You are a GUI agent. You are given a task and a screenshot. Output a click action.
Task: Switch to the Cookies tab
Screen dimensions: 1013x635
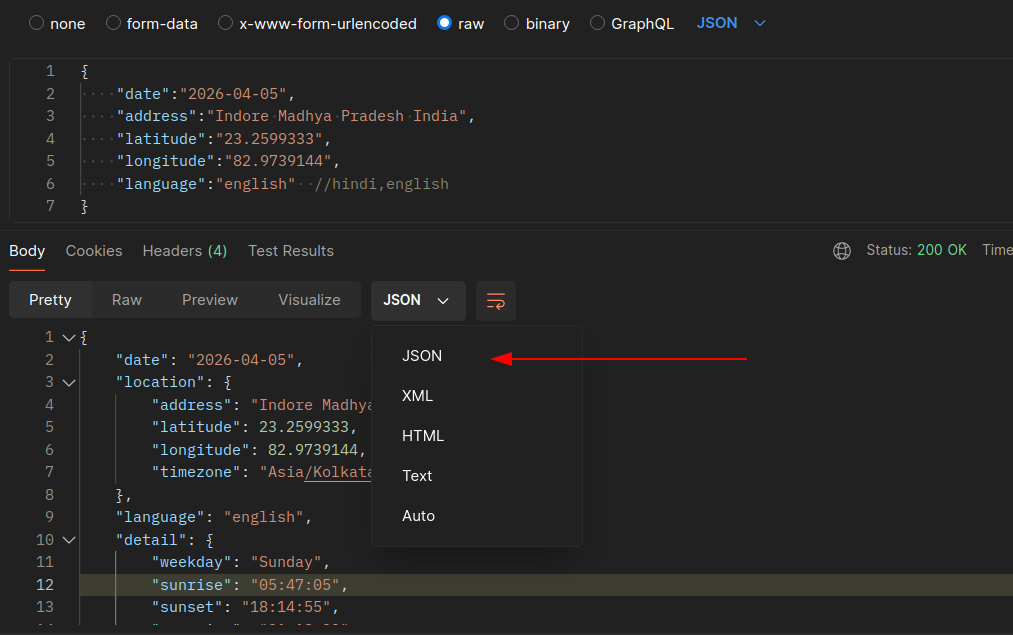(94, 251)
